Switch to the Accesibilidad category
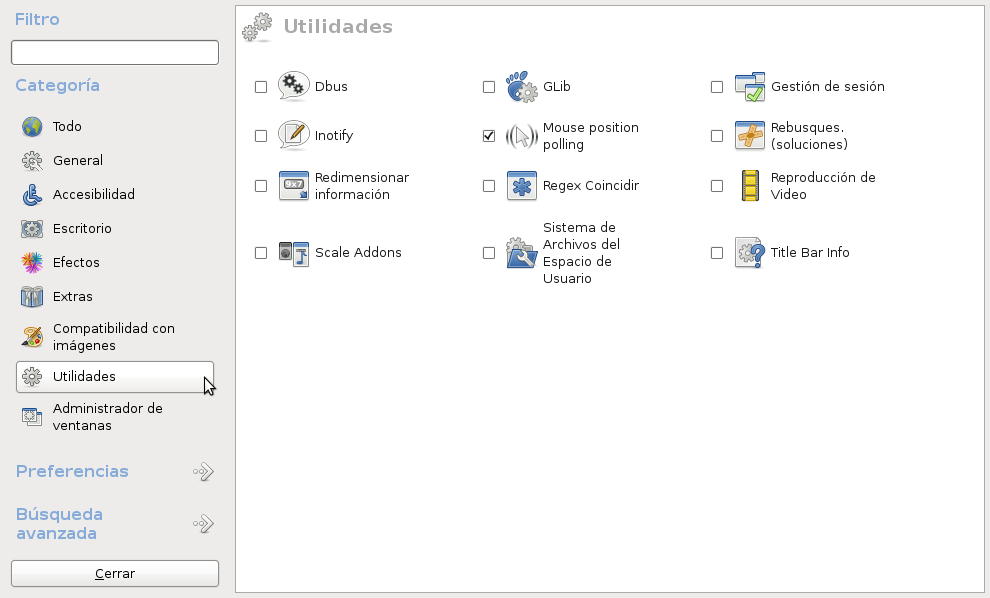990x598 pixels. [93, 195]
